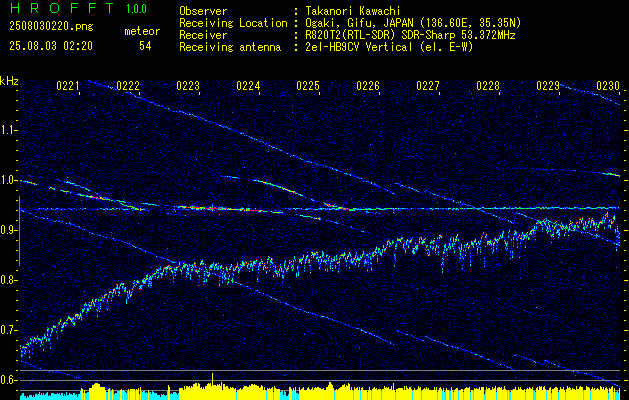
Task: Click the Observer label
Action: click(203, 11)
